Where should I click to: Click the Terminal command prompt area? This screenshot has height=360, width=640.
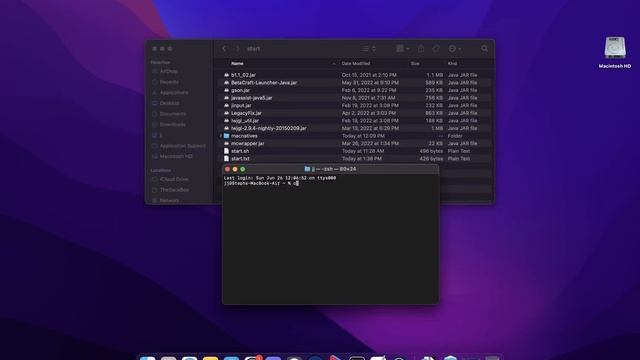click(x=261, y=184)
